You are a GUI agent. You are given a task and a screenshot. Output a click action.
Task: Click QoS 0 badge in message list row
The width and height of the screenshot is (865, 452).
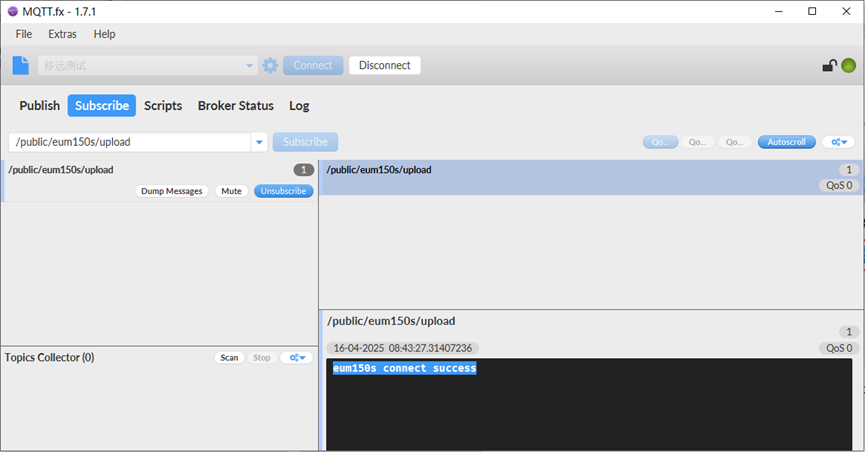[839, 185]
